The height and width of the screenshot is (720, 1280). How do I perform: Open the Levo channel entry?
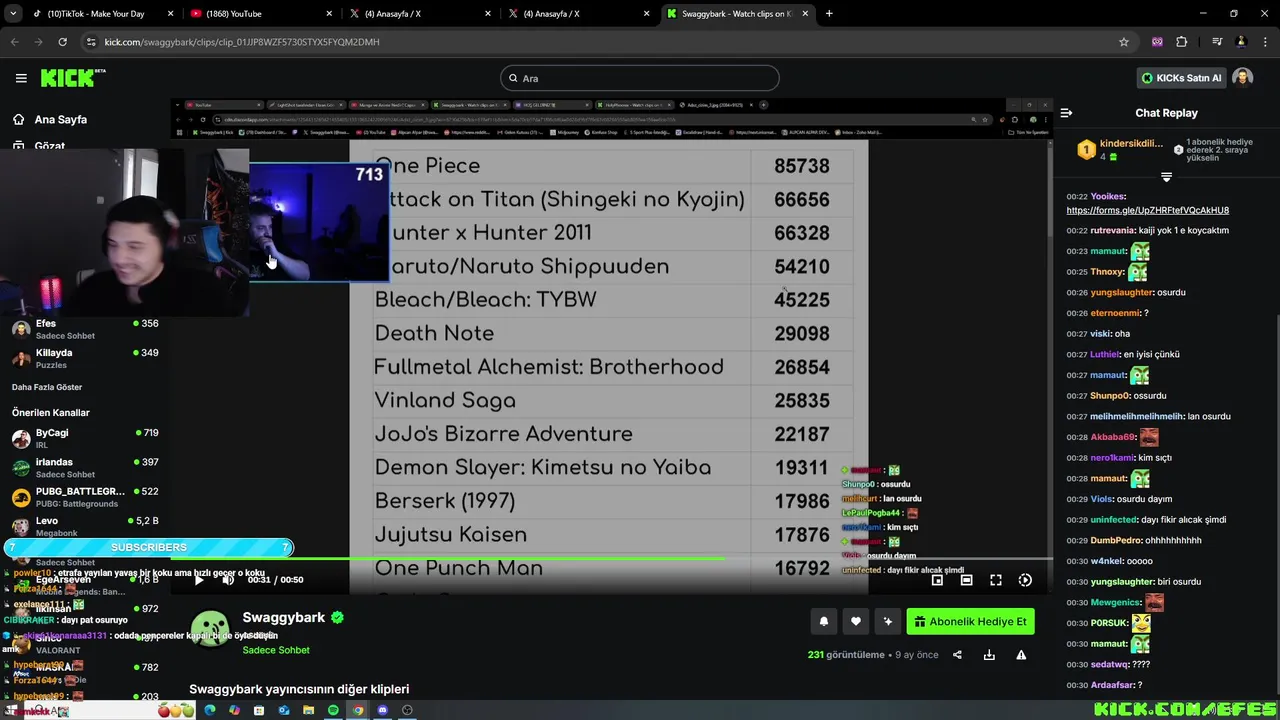[85, 526]
